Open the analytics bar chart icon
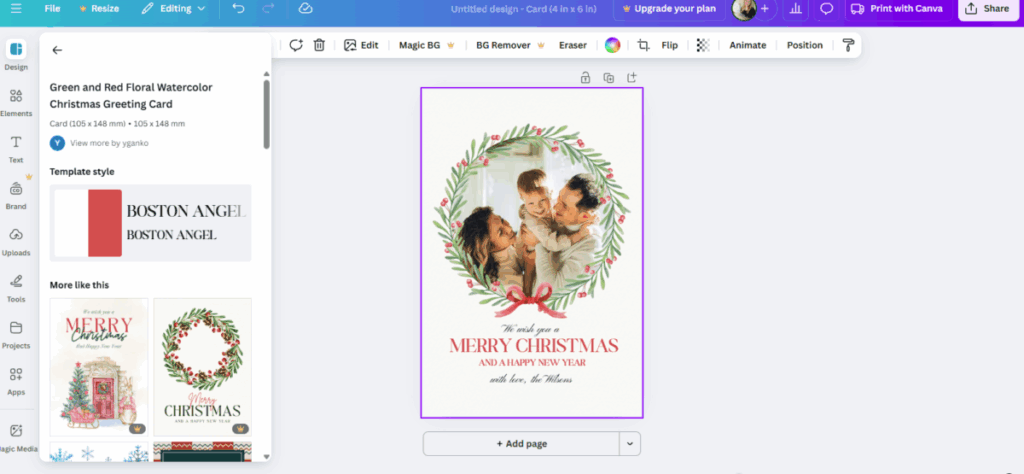The image size is (1024, 474). pyautogui.click(x=795, y=8)
